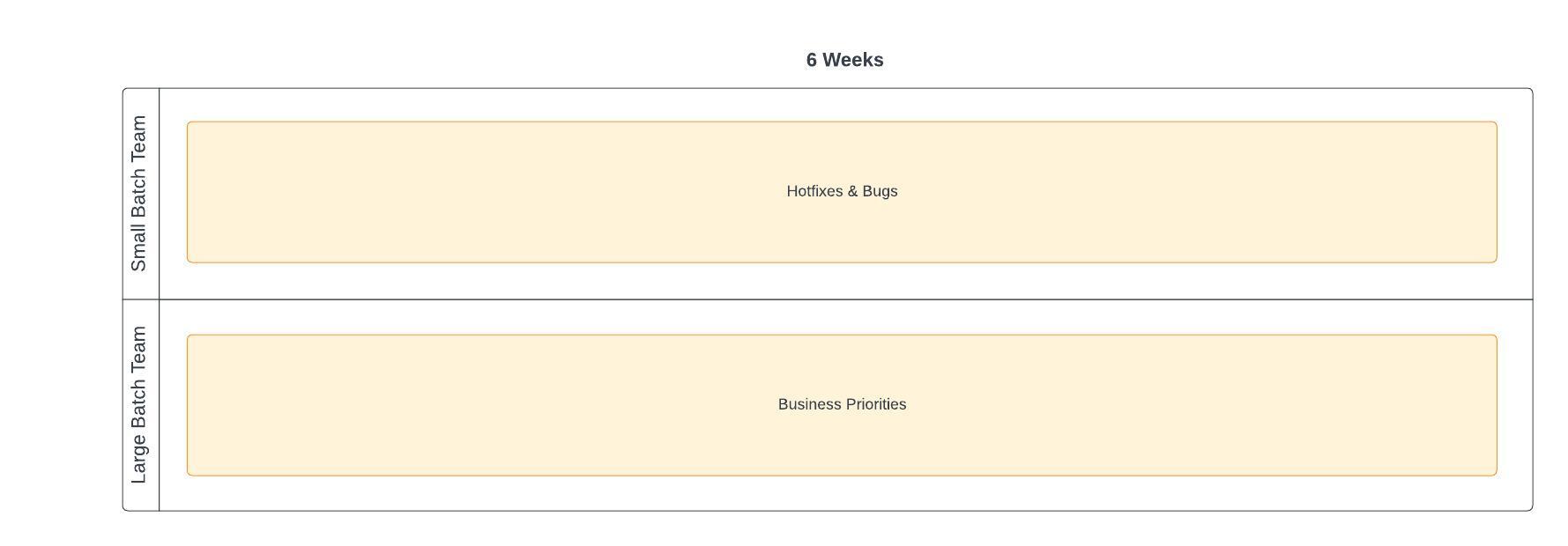Click empty lane space above Hotfixes & Bugs box
Viewport: 1568px width, 546px height.
842,105
